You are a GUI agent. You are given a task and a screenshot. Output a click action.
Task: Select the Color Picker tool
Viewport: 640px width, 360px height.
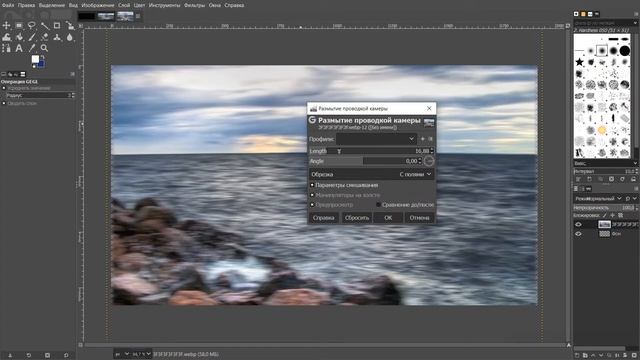pos(31,48)
